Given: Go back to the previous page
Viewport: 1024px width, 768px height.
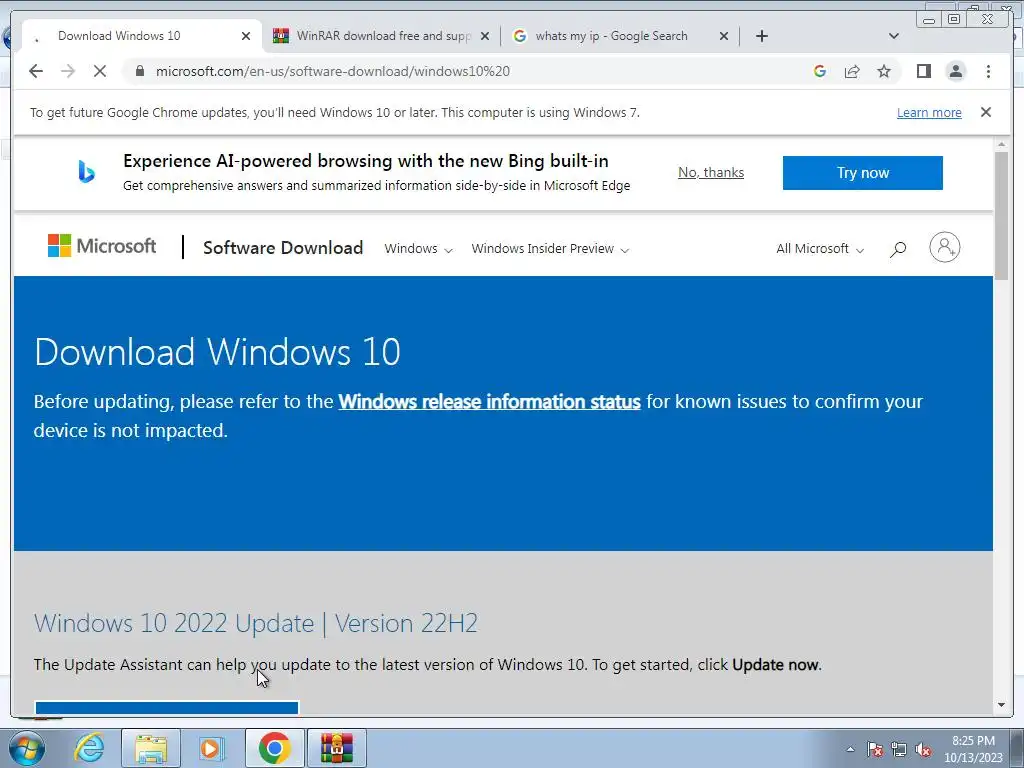Looking at the screenshot, I should point(36,71).
